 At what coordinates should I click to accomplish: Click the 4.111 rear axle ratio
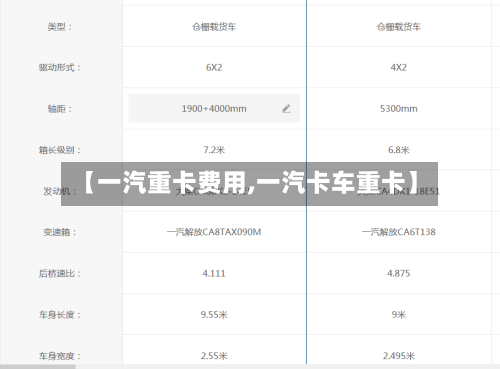[x=214, y=273]
